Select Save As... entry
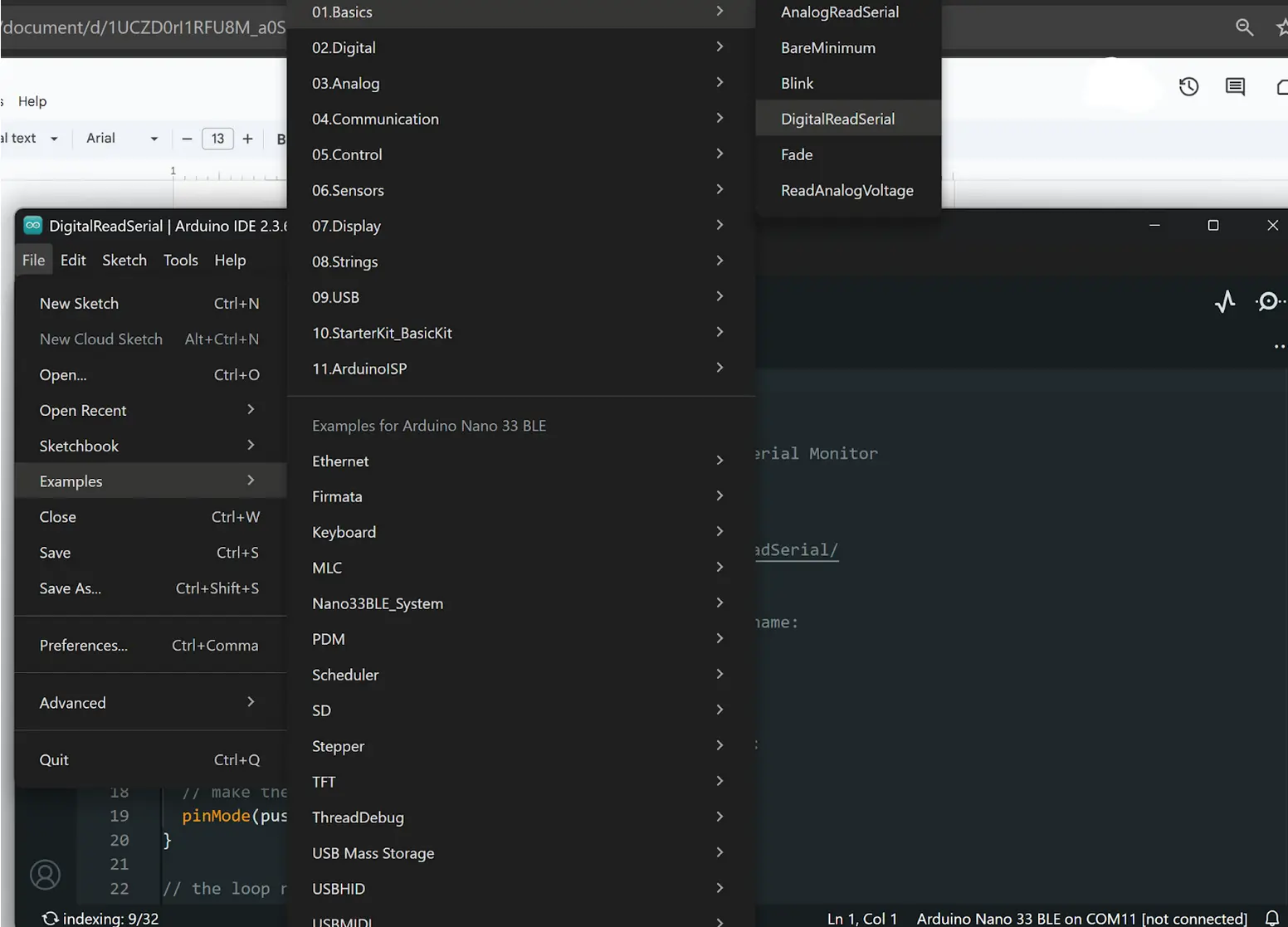The height and width of the screenshot is (927, 1288). (150, 588)
